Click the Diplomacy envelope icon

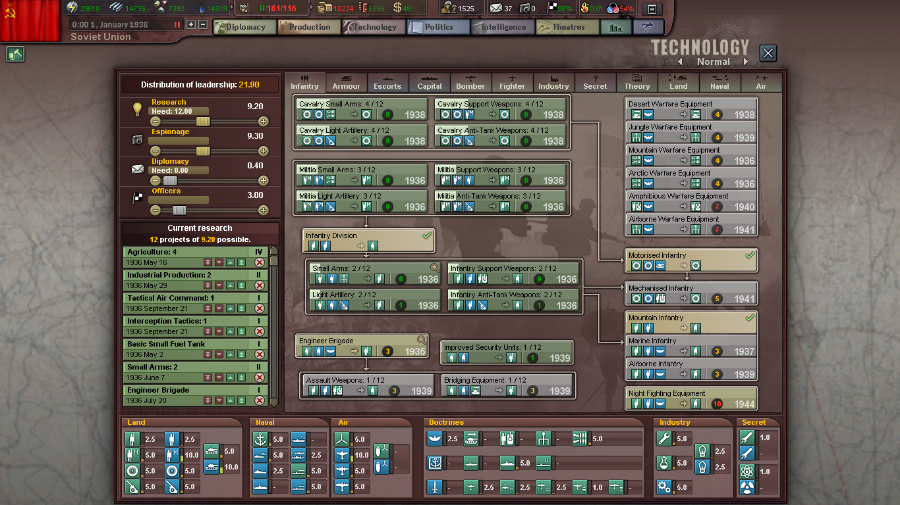[x=138, y=169]
